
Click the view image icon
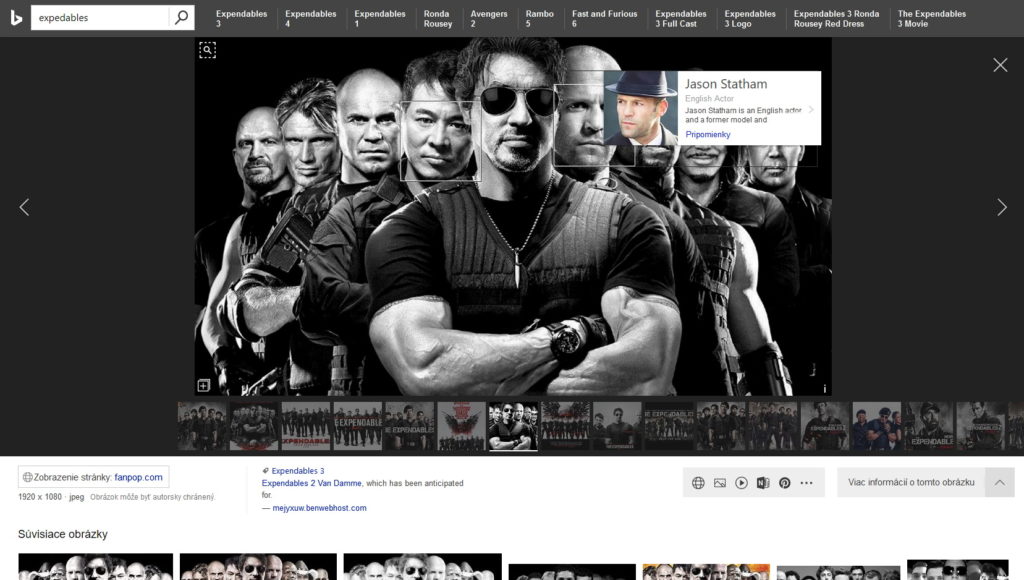coord(720,483)
